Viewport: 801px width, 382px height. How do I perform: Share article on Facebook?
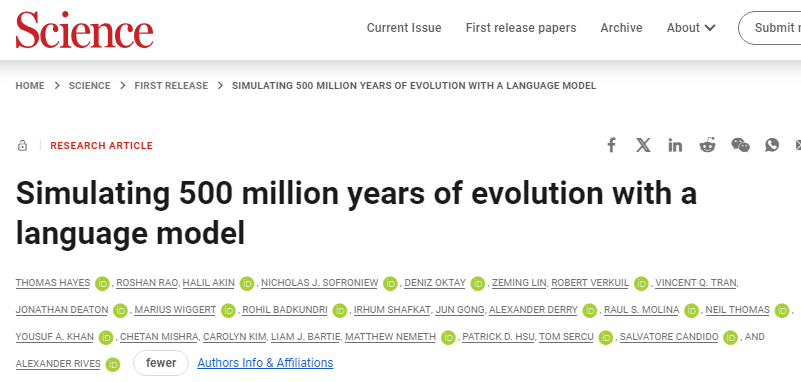(x=611, y=146)
